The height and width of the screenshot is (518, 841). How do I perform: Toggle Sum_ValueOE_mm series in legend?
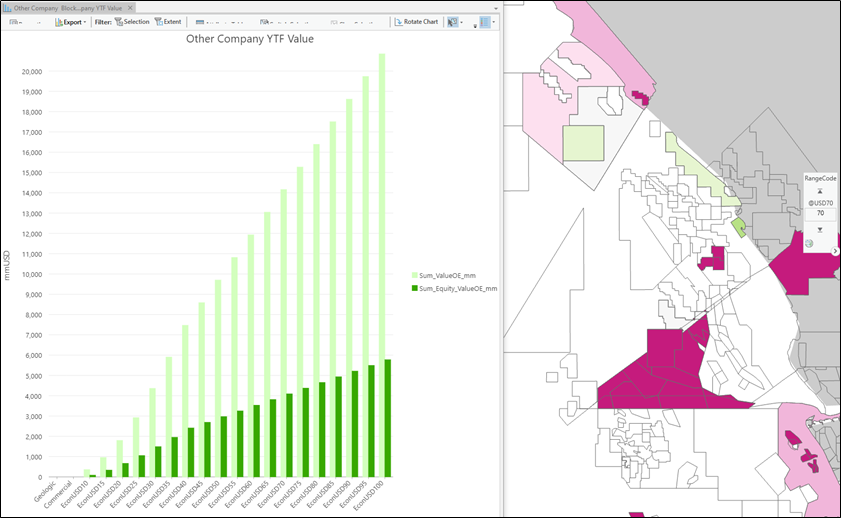click(447, 275)
